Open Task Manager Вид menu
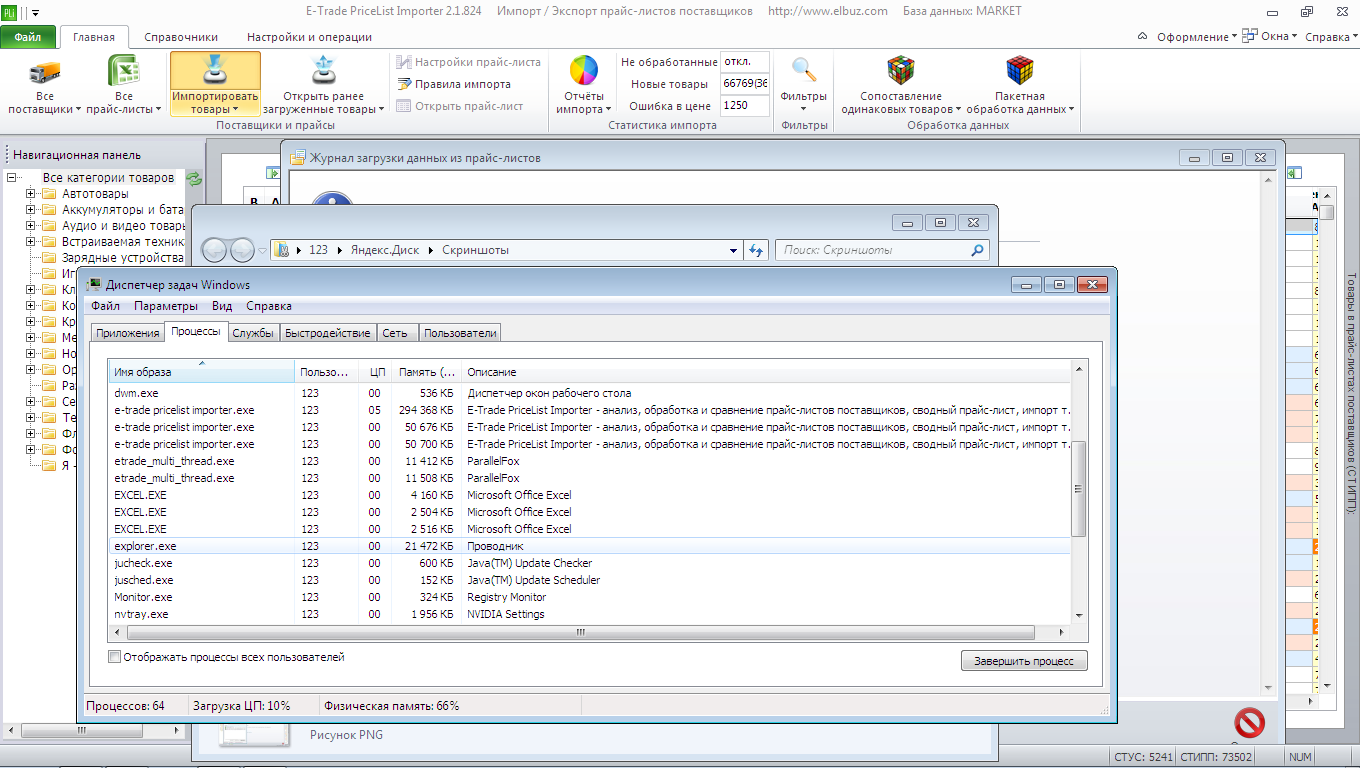This screenshot has height=768, width=1360. point(222,306)
